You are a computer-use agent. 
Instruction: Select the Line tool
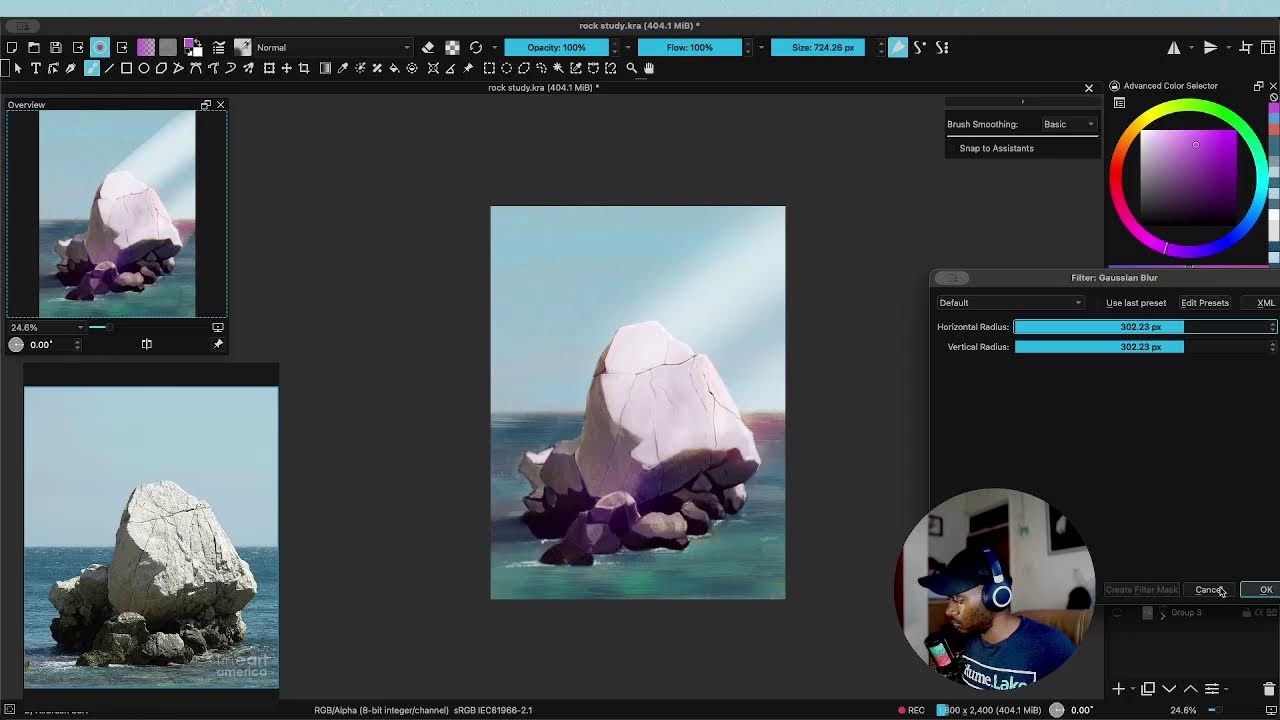coord(109,68)
